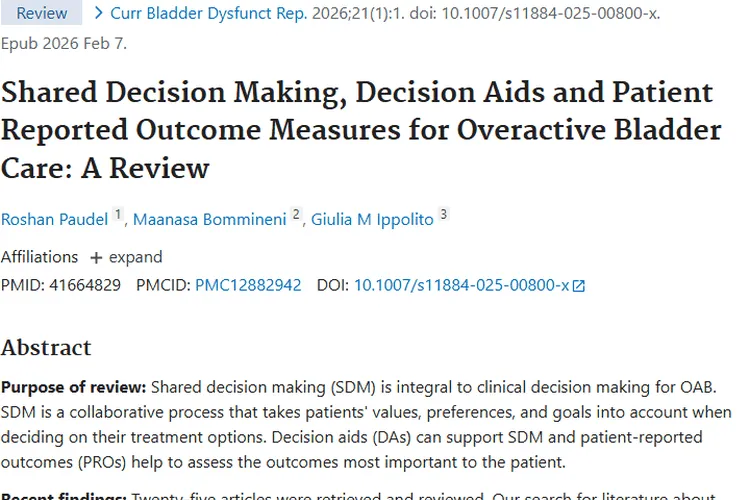Click the external link icon after the DOI
750x500 pixels.
578,286
